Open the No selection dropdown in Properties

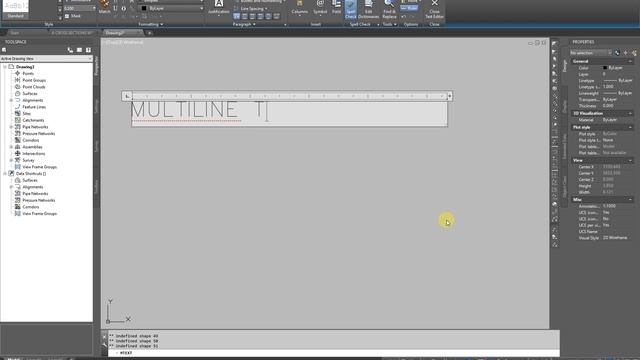point(591,53)
